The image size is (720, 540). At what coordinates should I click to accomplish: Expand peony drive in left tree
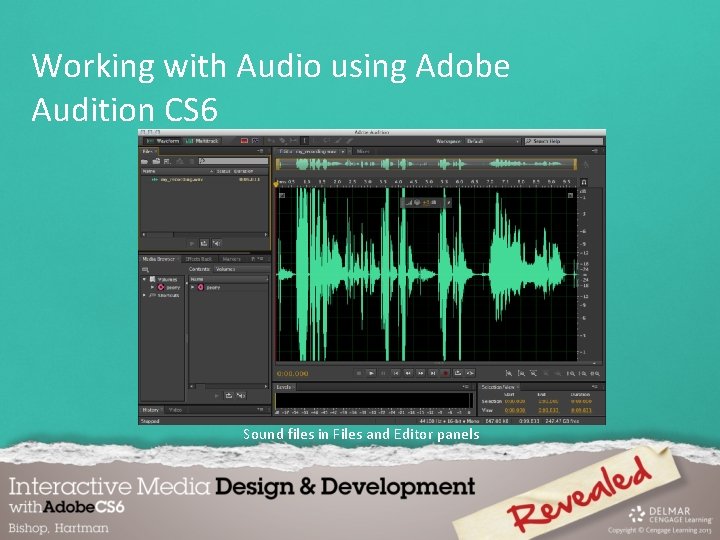coord(152,287)
